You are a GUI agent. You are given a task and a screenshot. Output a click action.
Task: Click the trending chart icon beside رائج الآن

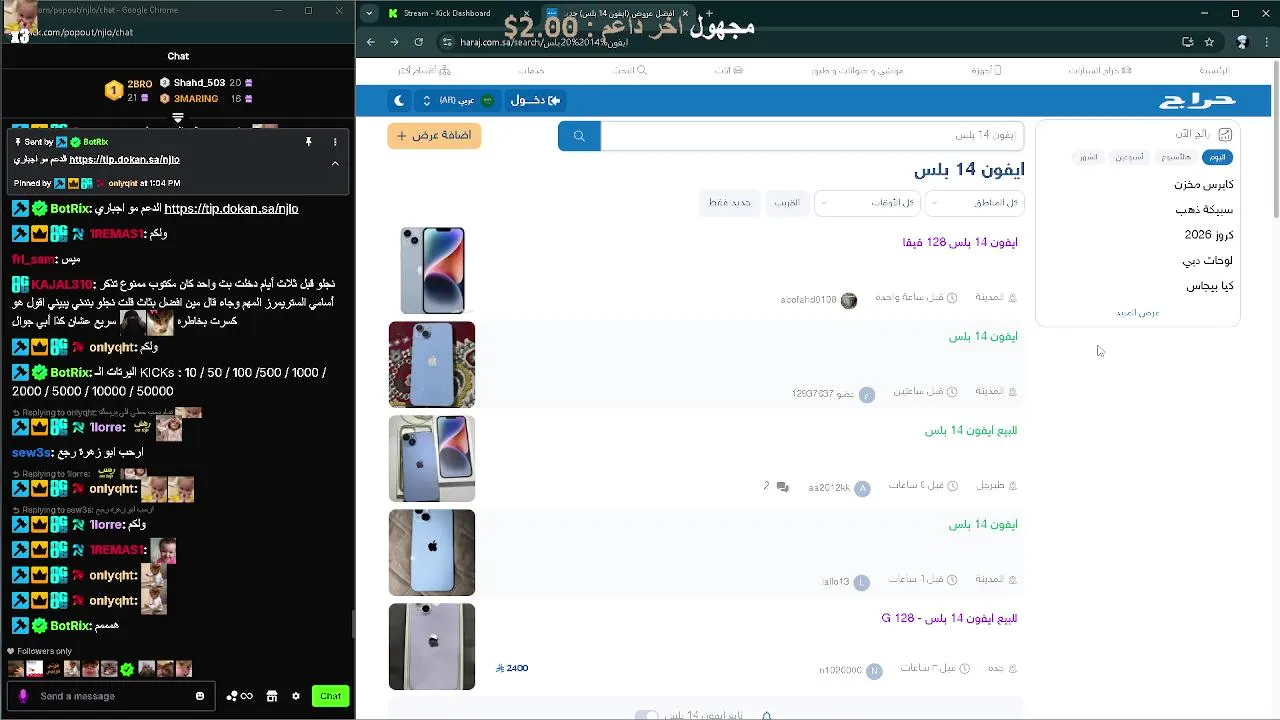click(x=1225, y=134)
